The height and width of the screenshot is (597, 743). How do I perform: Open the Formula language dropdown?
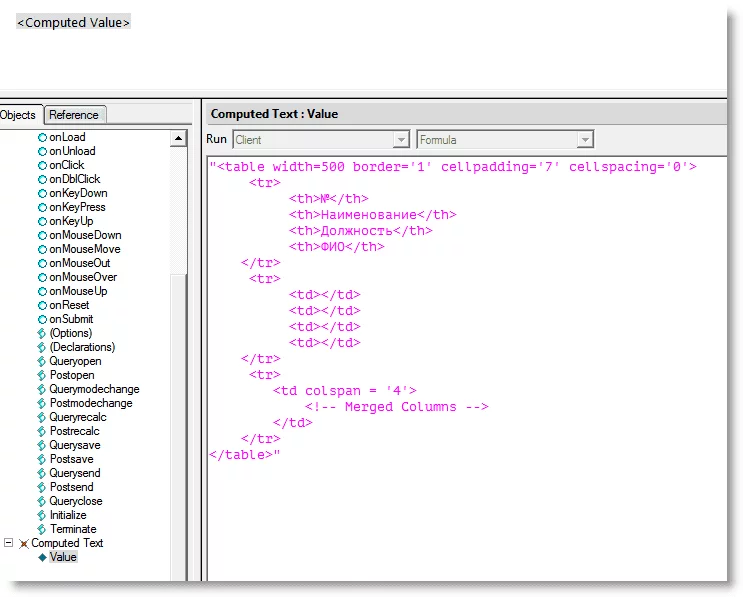(x=585, y=140)
